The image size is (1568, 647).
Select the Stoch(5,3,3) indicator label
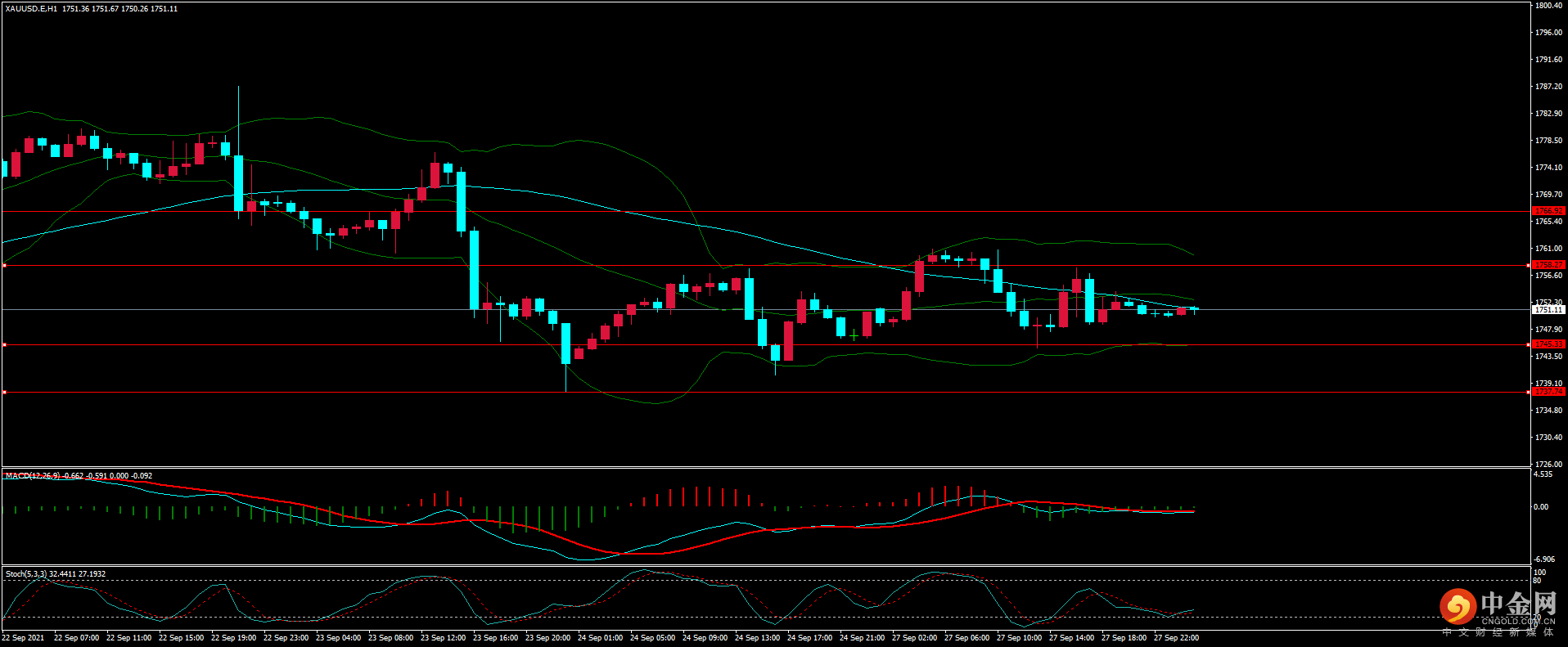coord(27,574)
